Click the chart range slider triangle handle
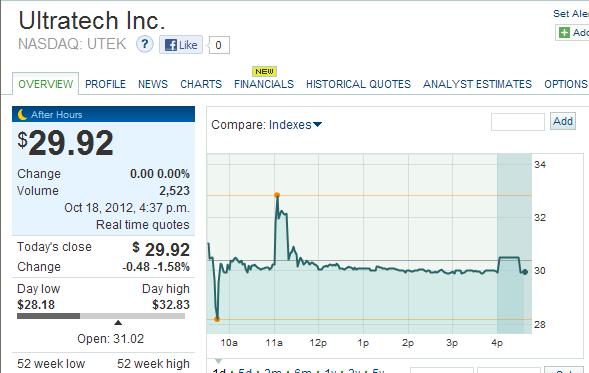This screenshot has width=589, height=373. pyautogui.click(x=218, y=361)
